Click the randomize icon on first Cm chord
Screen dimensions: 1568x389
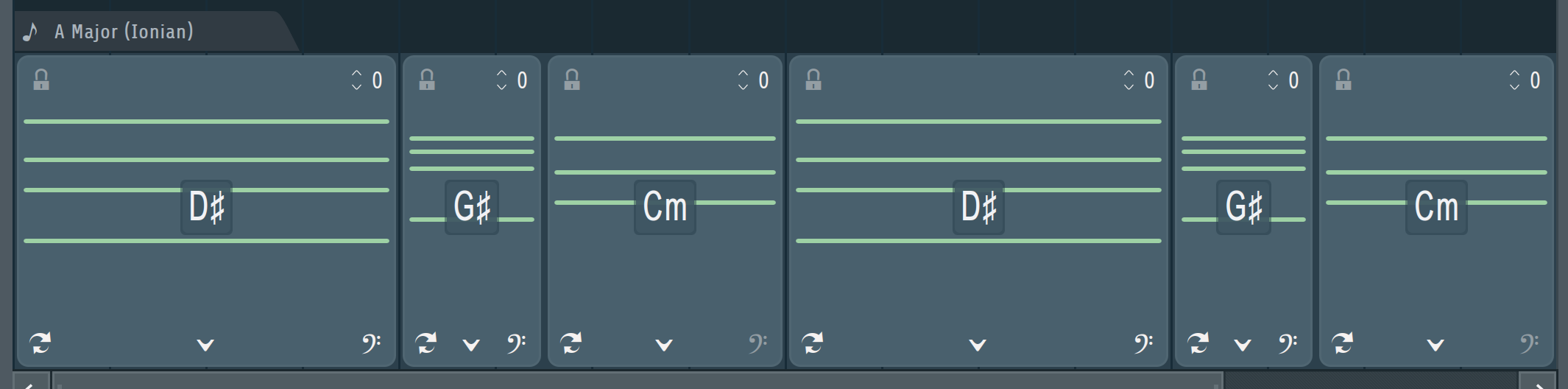[571, 343]
